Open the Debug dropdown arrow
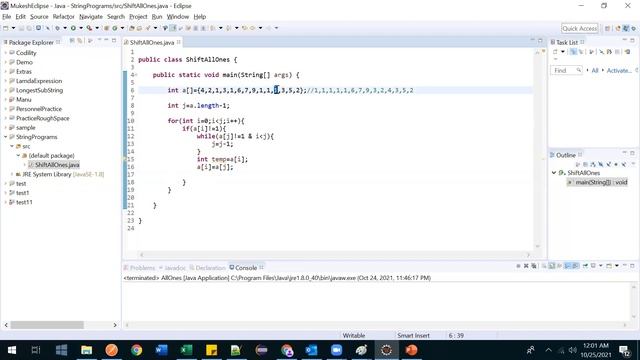 (x=65, y=28)
